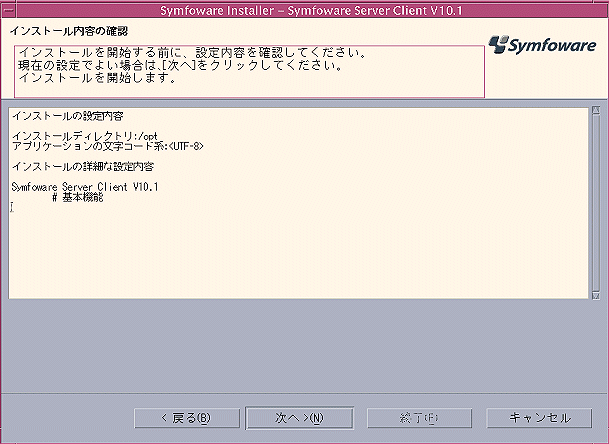The image size is (609, 444).
Task: Click the greyed-out 終了(F) button
Action: (419, 418)
